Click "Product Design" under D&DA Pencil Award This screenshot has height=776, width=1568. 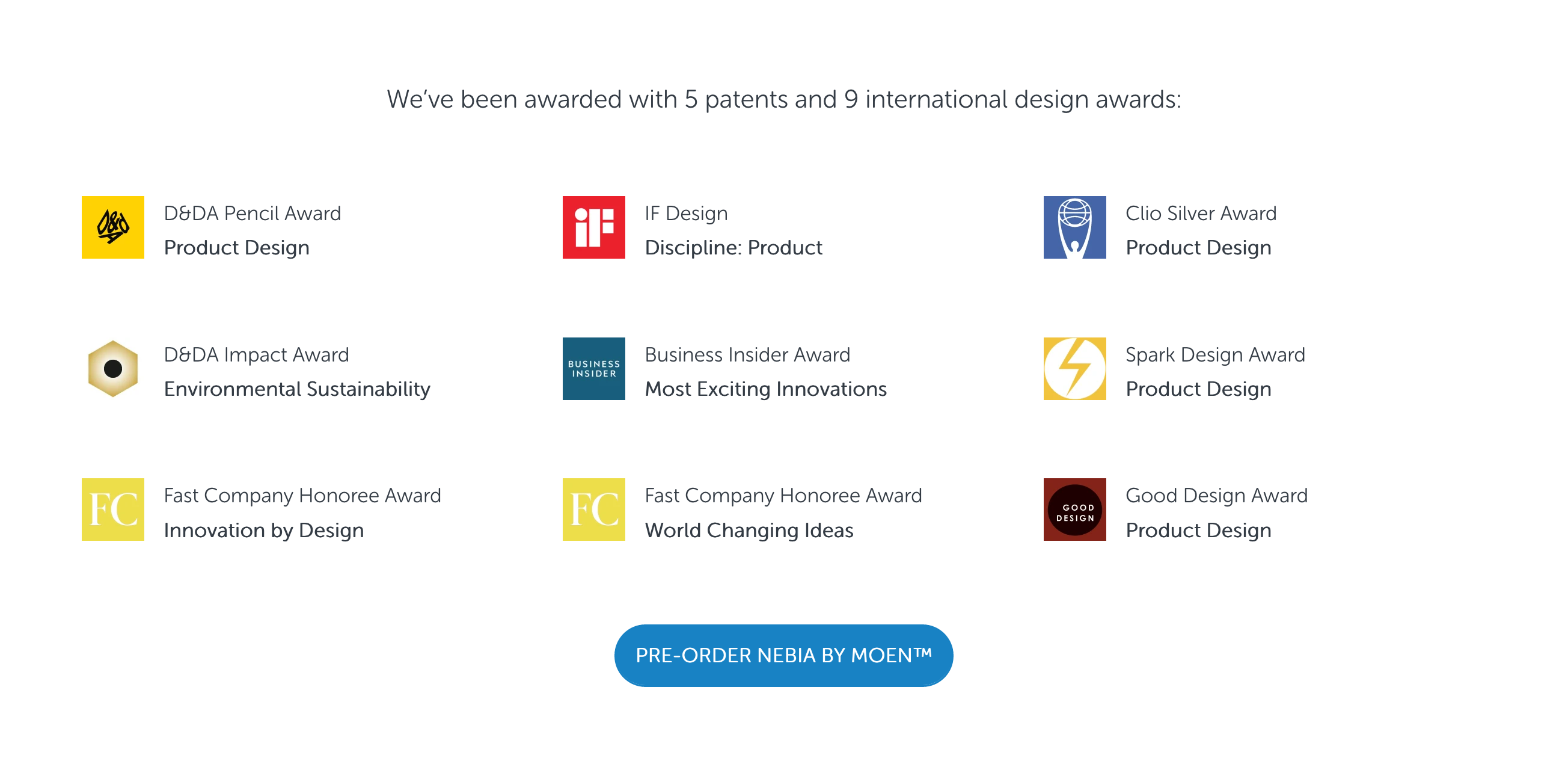tap(236, 247)
